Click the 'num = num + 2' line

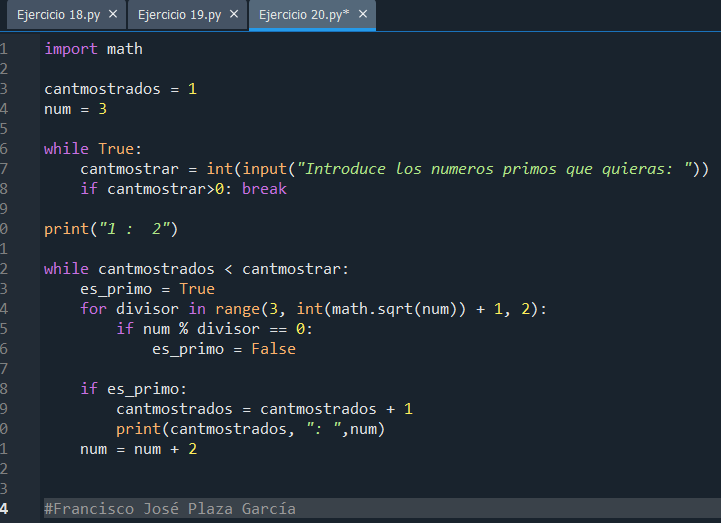(138, 449)
